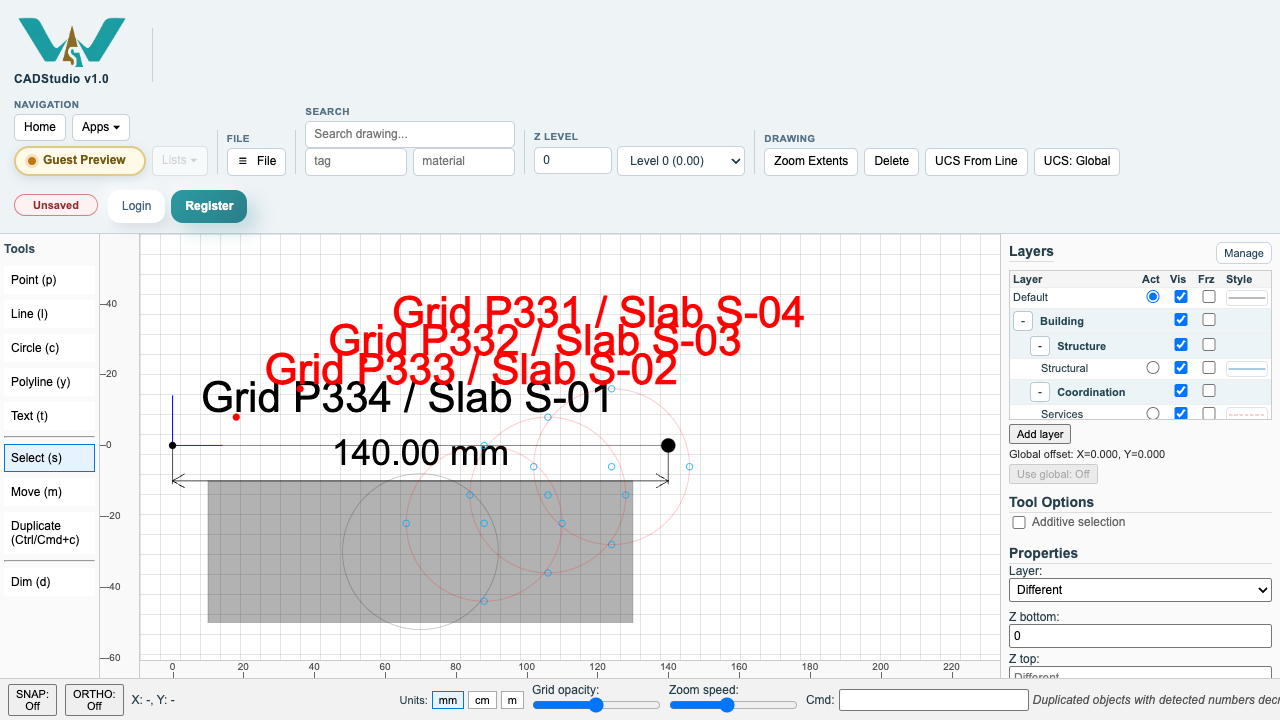Adjust the Grid opacity slider
Image resolution: width=1280 pixels, height=720 pixels.
coord(596,705)
